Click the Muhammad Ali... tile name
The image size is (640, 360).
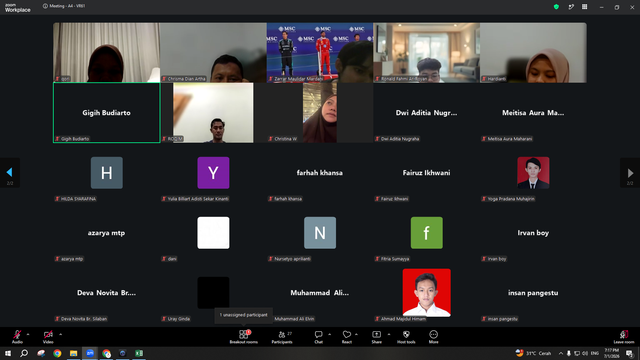[x=320, y=293]
